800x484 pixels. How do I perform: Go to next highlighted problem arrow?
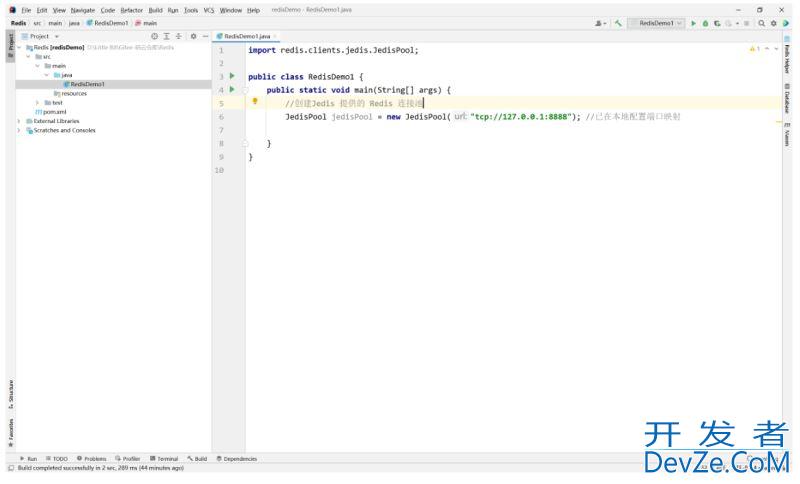tap(777, 49)
